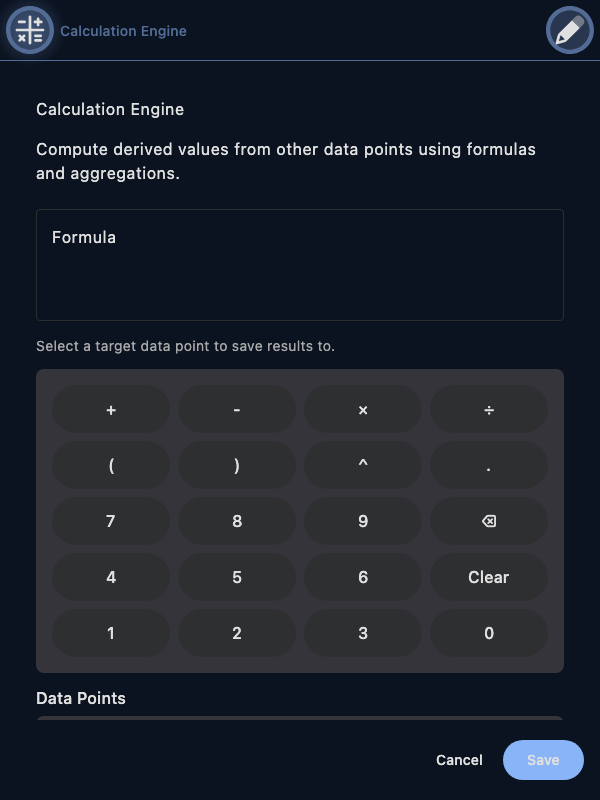Screen dimensions: 600x800
Task: Expand the Data Points section
Action: [x=81, y=698]
